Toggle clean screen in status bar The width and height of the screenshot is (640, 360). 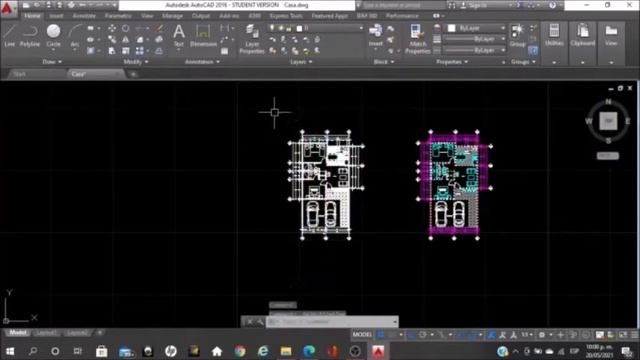coord(623,335)
